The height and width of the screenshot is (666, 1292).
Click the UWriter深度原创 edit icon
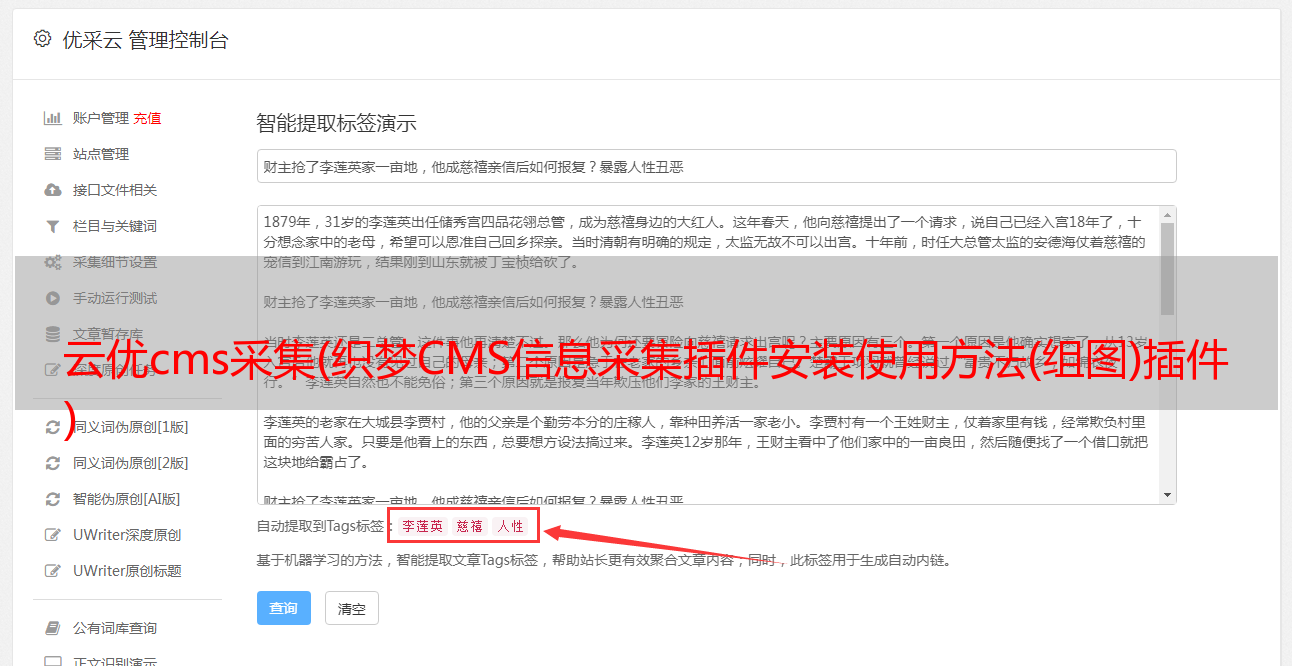[x=53, y=535]
